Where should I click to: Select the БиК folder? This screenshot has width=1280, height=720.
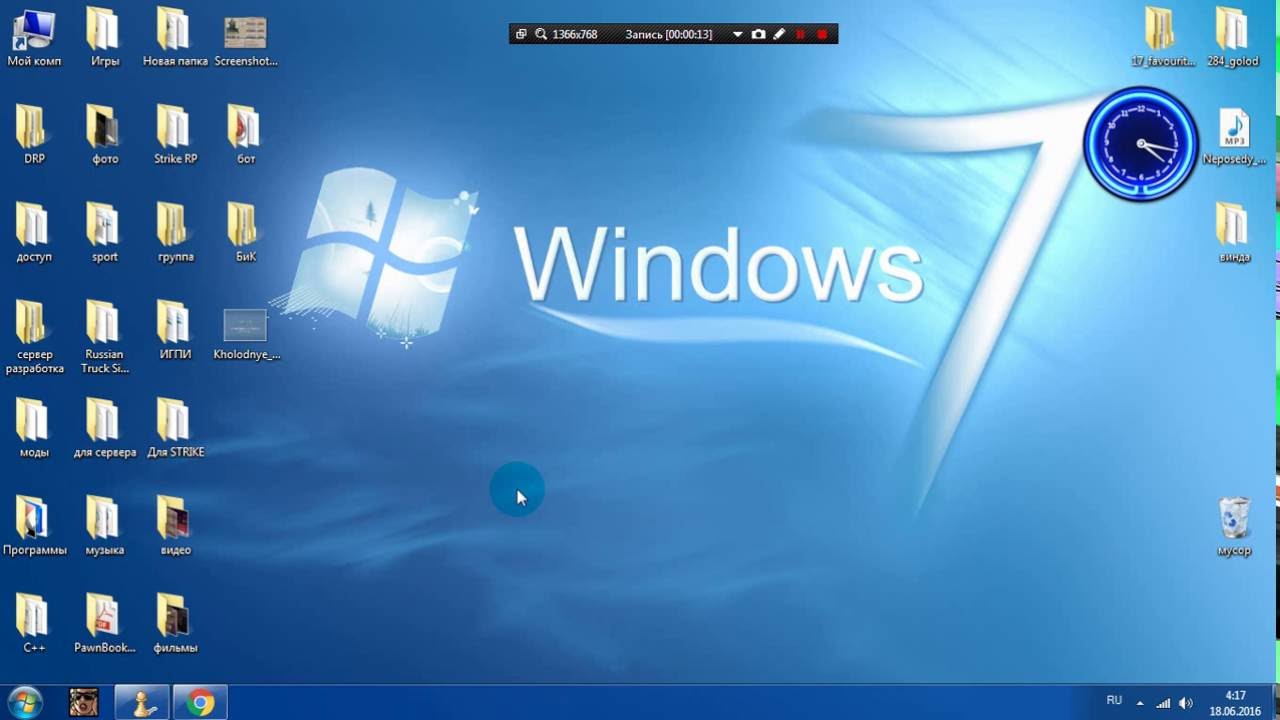click(245, 233)
